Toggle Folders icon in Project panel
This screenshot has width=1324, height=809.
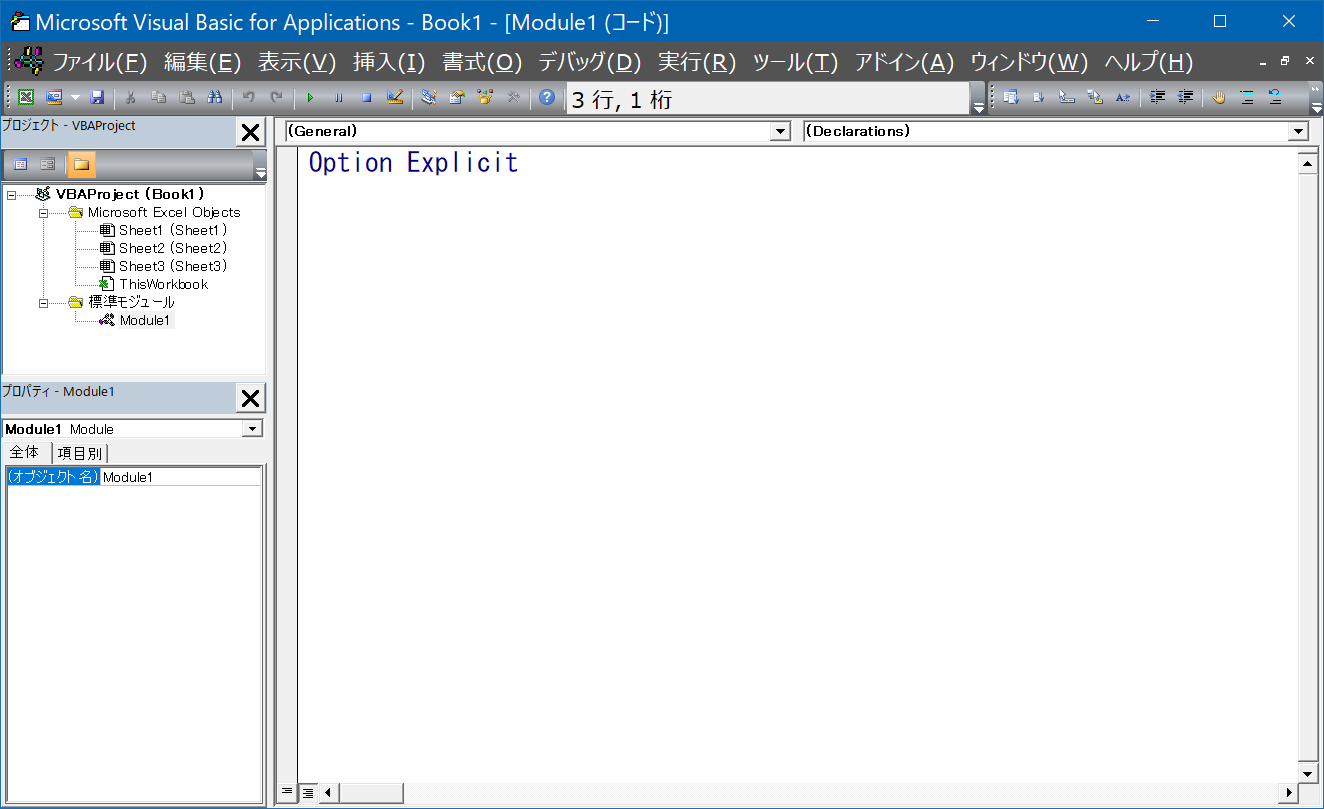coord(81,164)
